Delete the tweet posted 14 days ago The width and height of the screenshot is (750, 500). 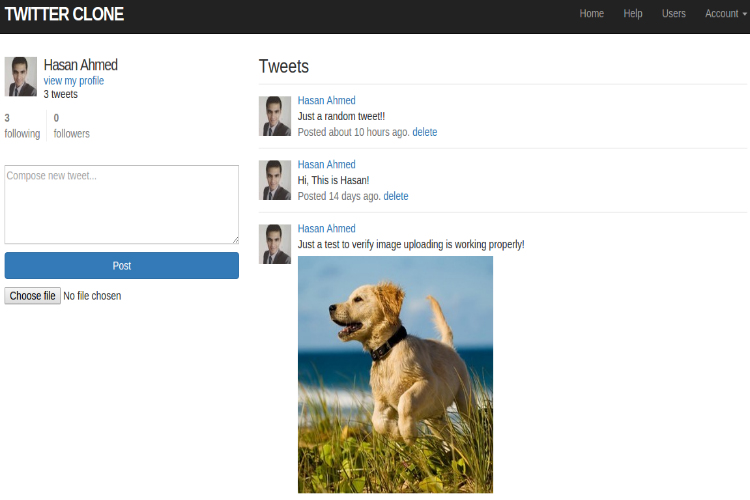395,196
